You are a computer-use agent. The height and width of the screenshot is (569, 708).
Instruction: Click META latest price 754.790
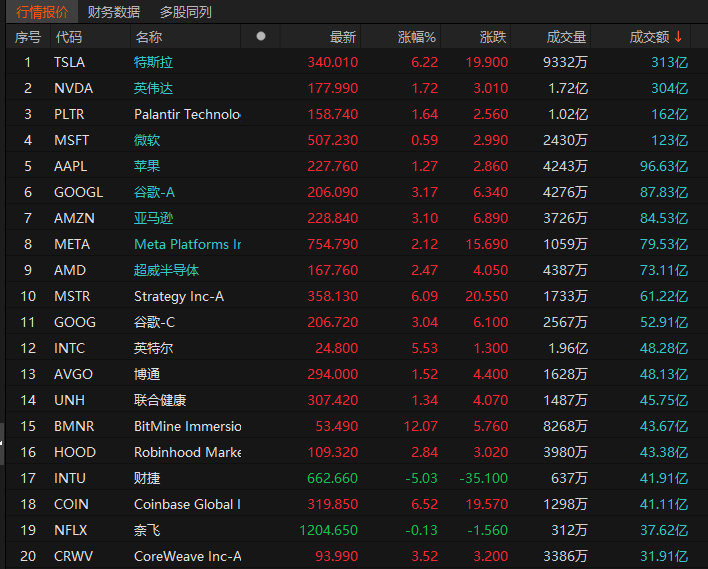click(333, 244)
